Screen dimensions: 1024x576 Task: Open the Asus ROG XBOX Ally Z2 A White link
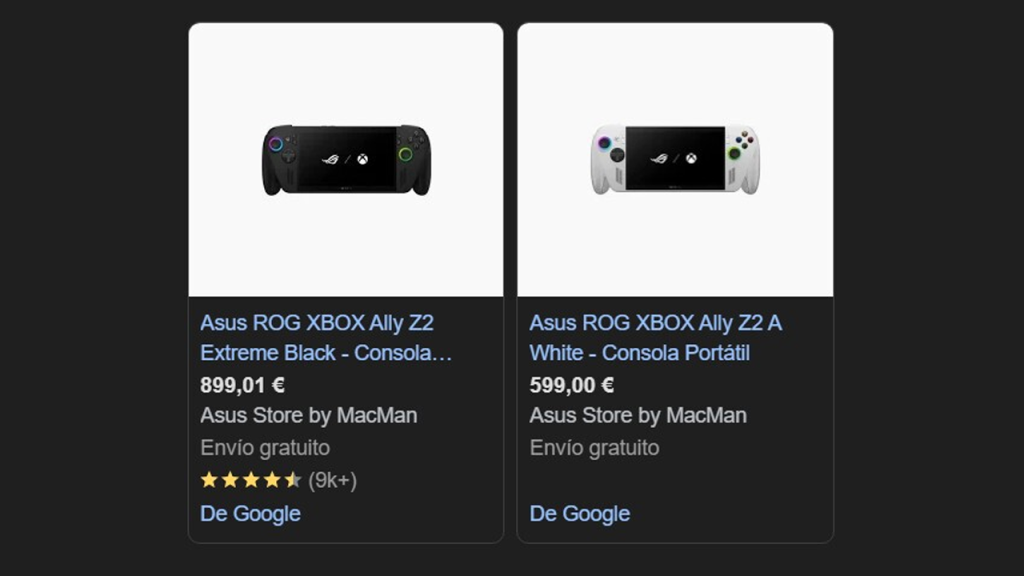point(655,338)
